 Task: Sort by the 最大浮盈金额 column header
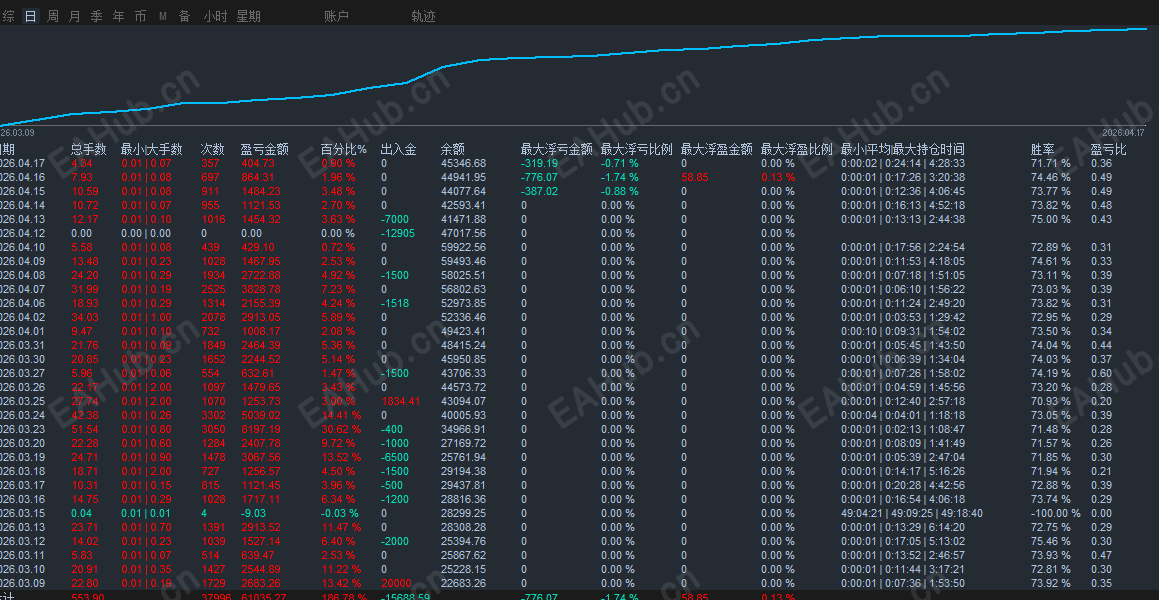tap(716, 149)
